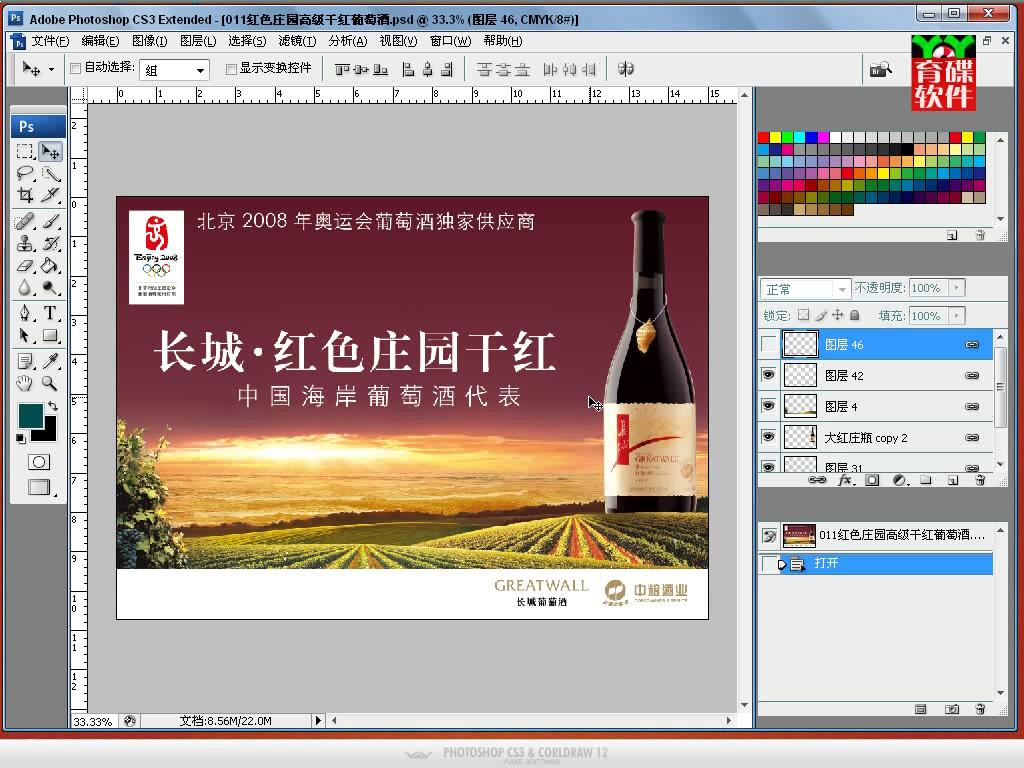
Task: Create new adjustment layer
Action: [900, 480]
